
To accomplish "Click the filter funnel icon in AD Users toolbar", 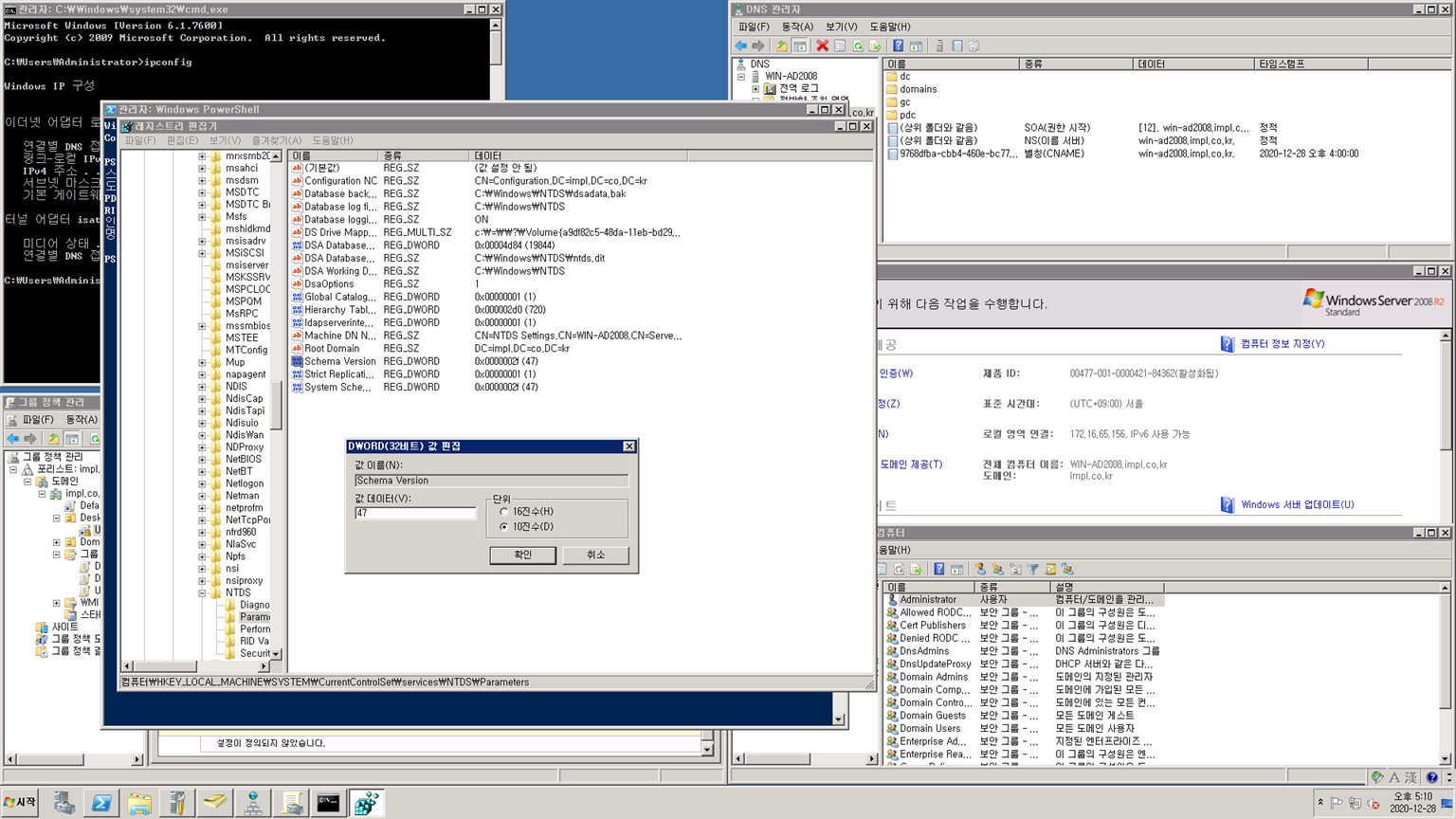I will point(1033,569).
